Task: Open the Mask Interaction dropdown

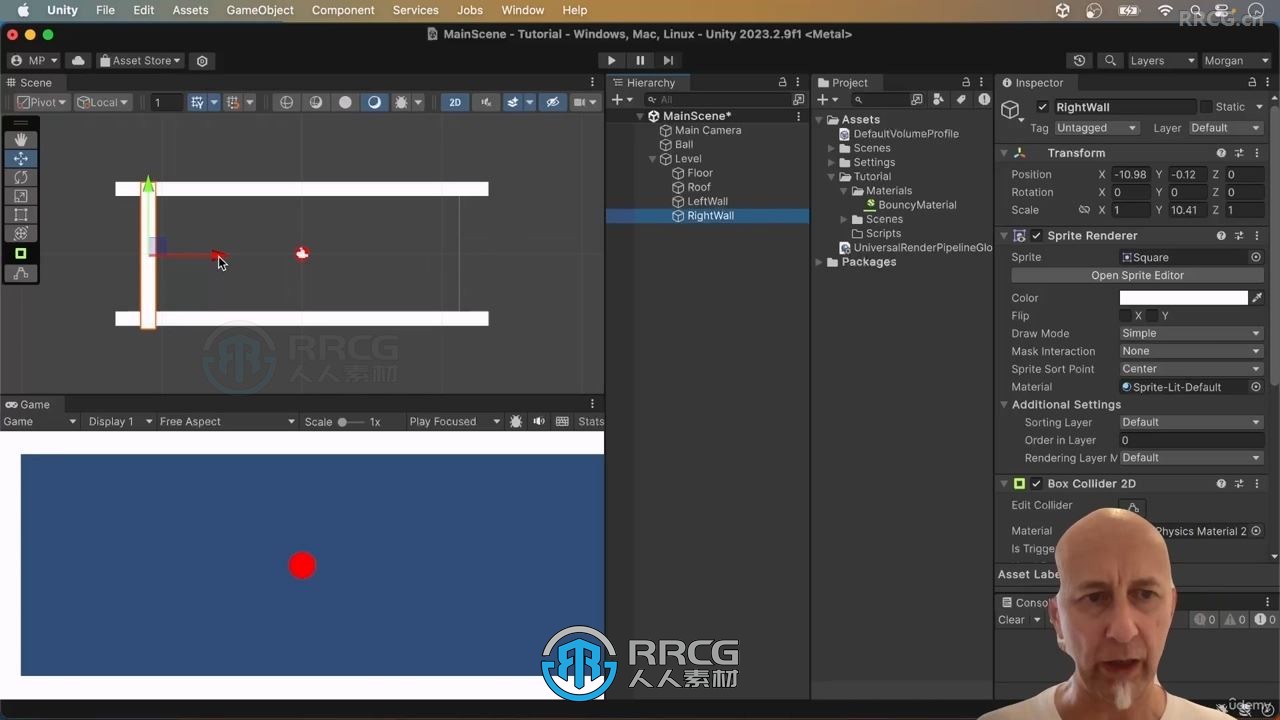Action: tap(1191, 352)
